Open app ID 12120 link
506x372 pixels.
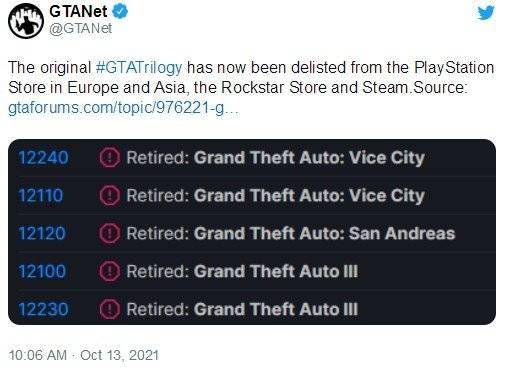42,233
